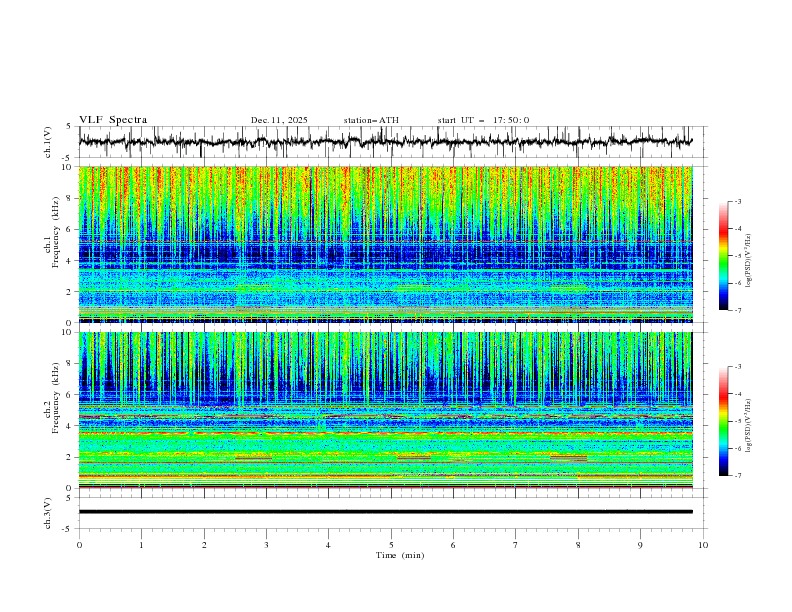The image size is (792, 612).
Task: Click the ch.1 colorbar "log(PSD)(V²/Hz)" label
Action: point(748,261)
